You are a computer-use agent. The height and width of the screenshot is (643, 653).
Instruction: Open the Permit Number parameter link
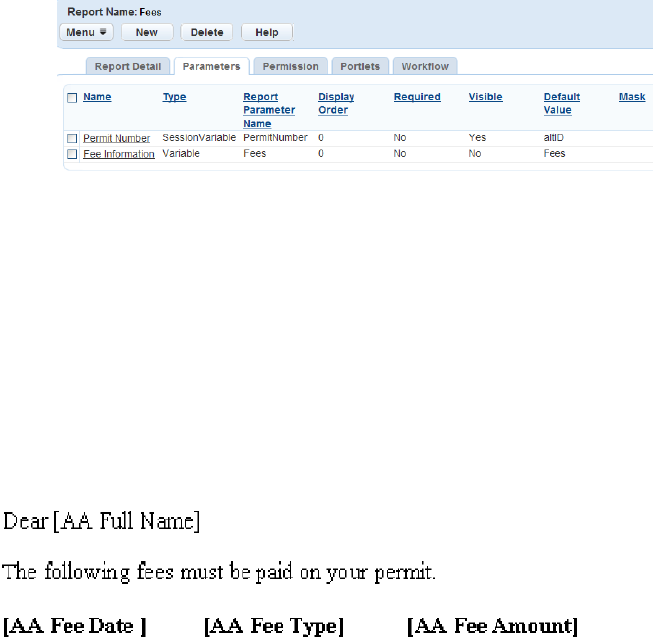pyautogui.click(x=117, y=138)
